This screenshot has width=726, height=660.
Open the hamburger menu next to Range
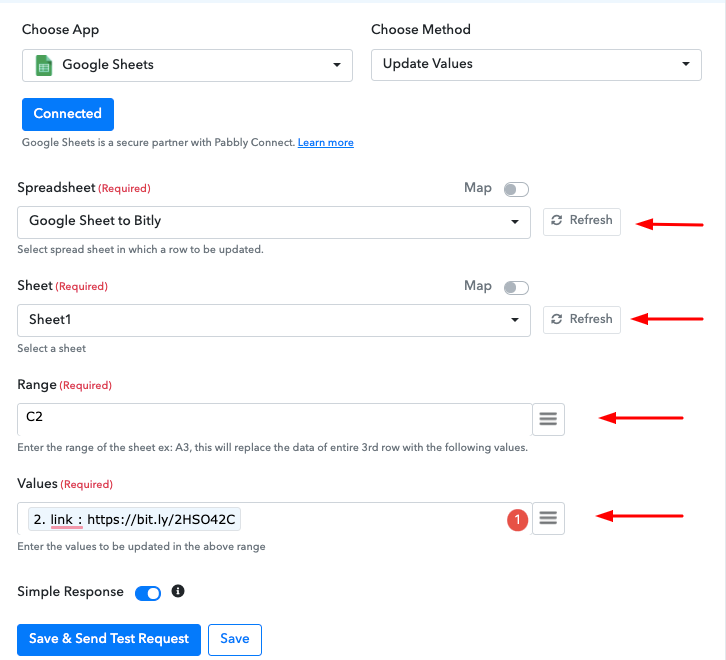tap(548, 419)
